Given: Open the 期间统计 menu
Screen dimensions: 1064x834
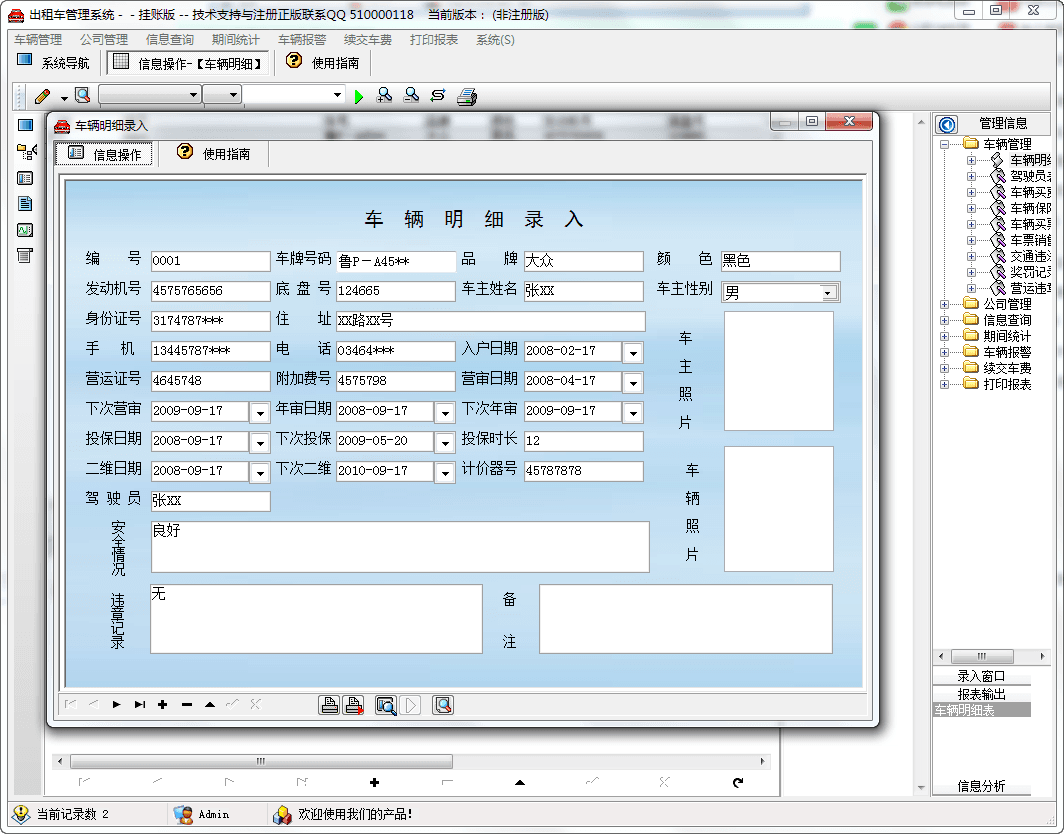Looking at the screenshot, I should 235,40.
